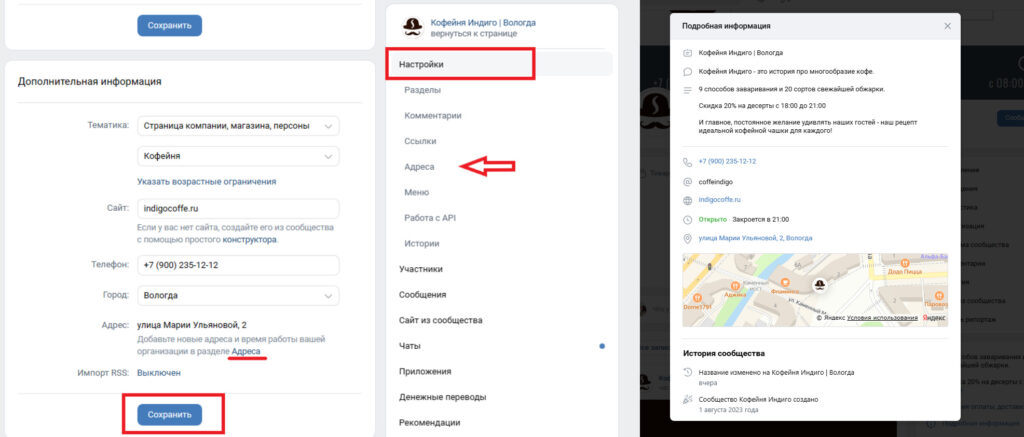Click Выключен link for Импорт RSS

(159, 373)
